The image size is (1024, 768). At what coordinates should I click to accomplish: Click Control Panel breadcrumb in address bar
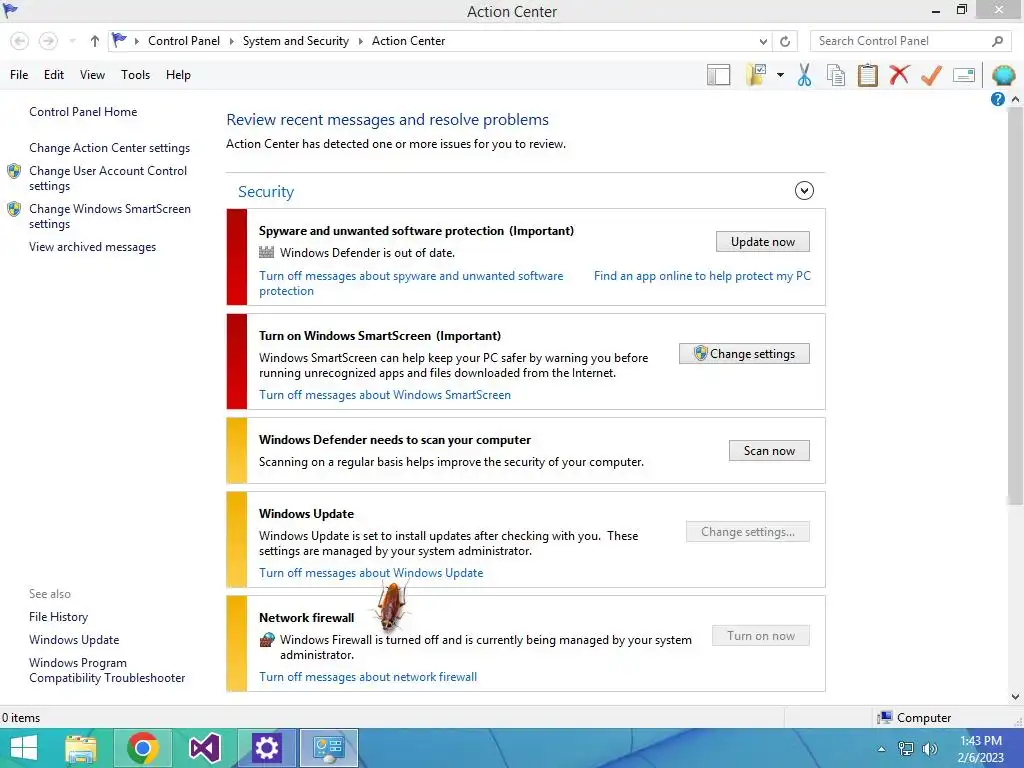[x=184, y=41]
